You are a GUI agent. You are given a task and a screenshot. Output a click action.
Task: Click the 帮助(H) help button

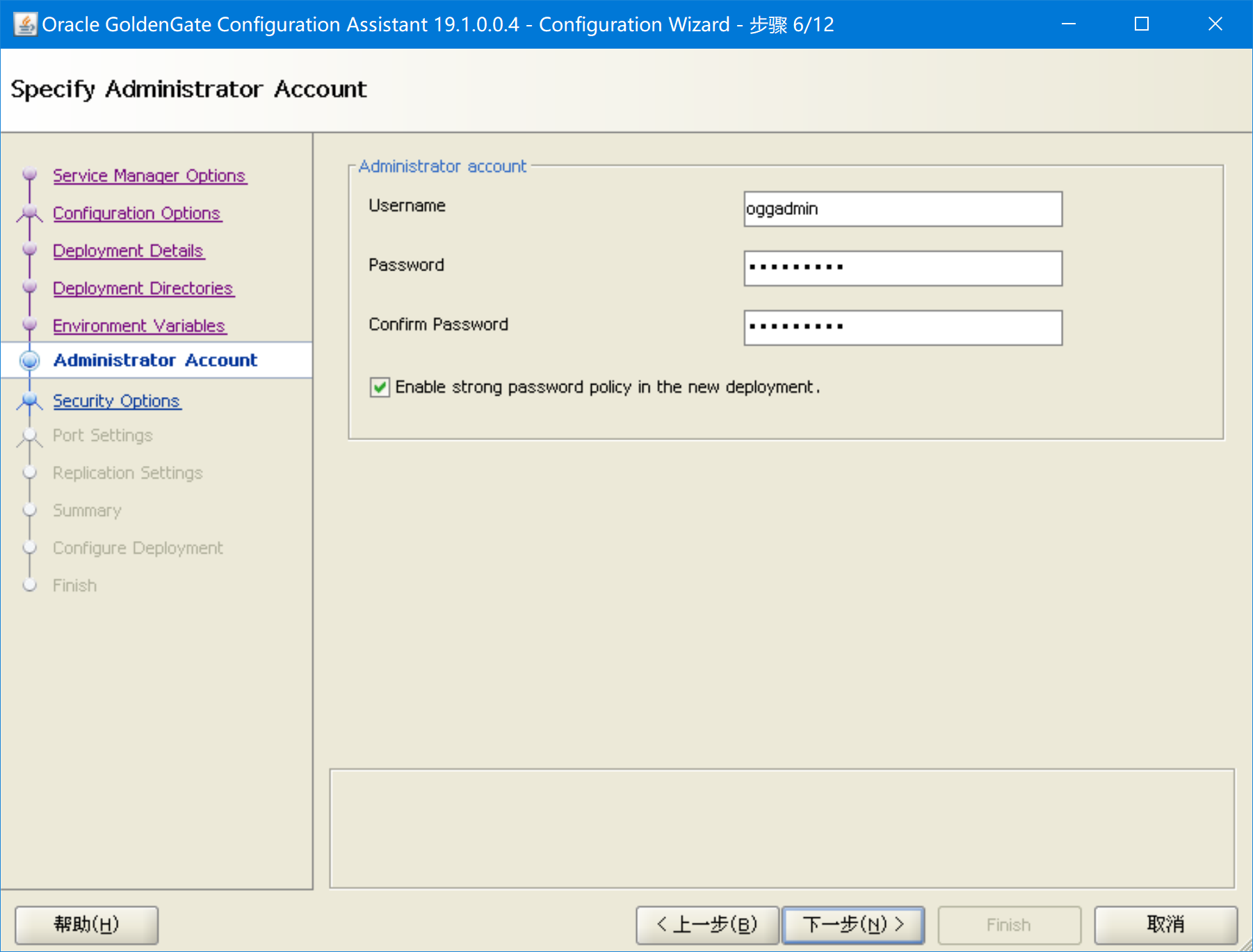point(87,925)
